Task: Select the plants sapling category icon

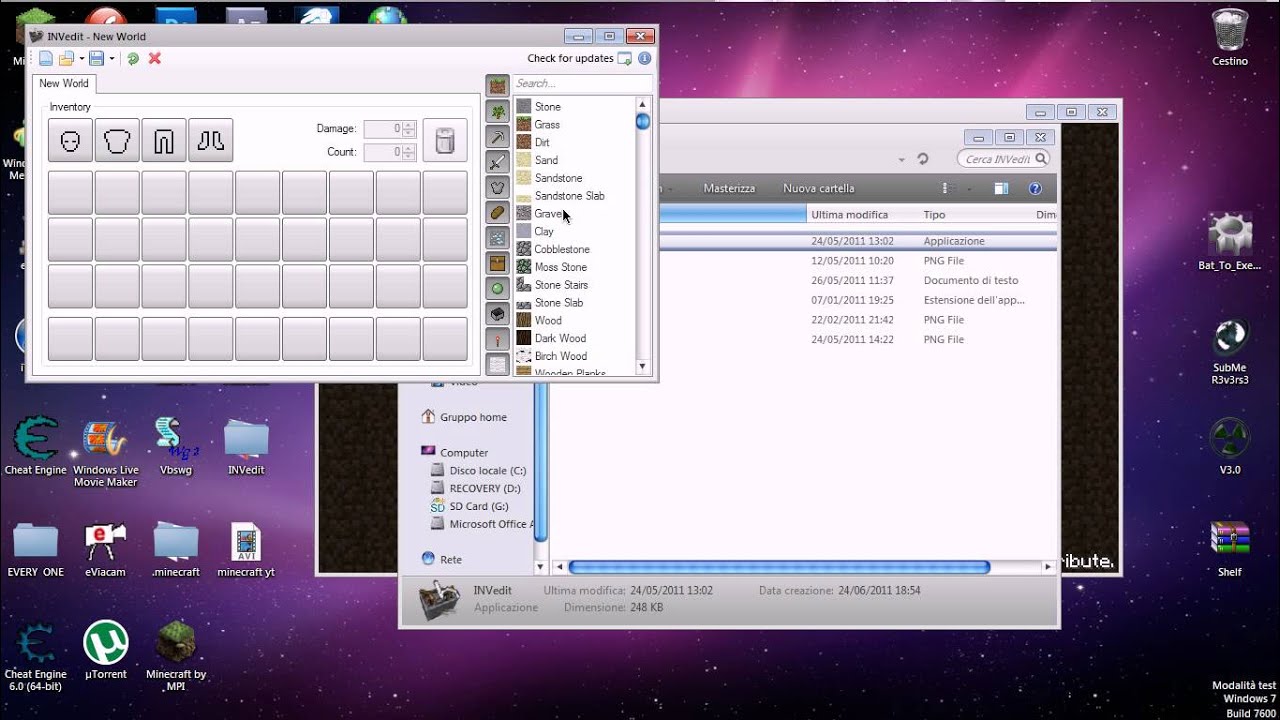Action: coord(498,111)
